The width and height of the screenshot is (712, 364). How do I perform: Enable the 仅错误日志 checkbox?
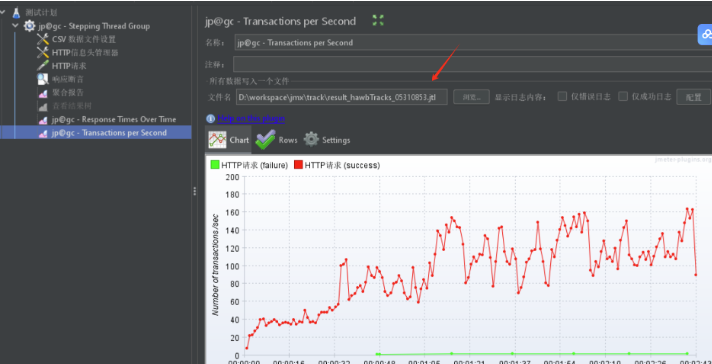[562, 96]
